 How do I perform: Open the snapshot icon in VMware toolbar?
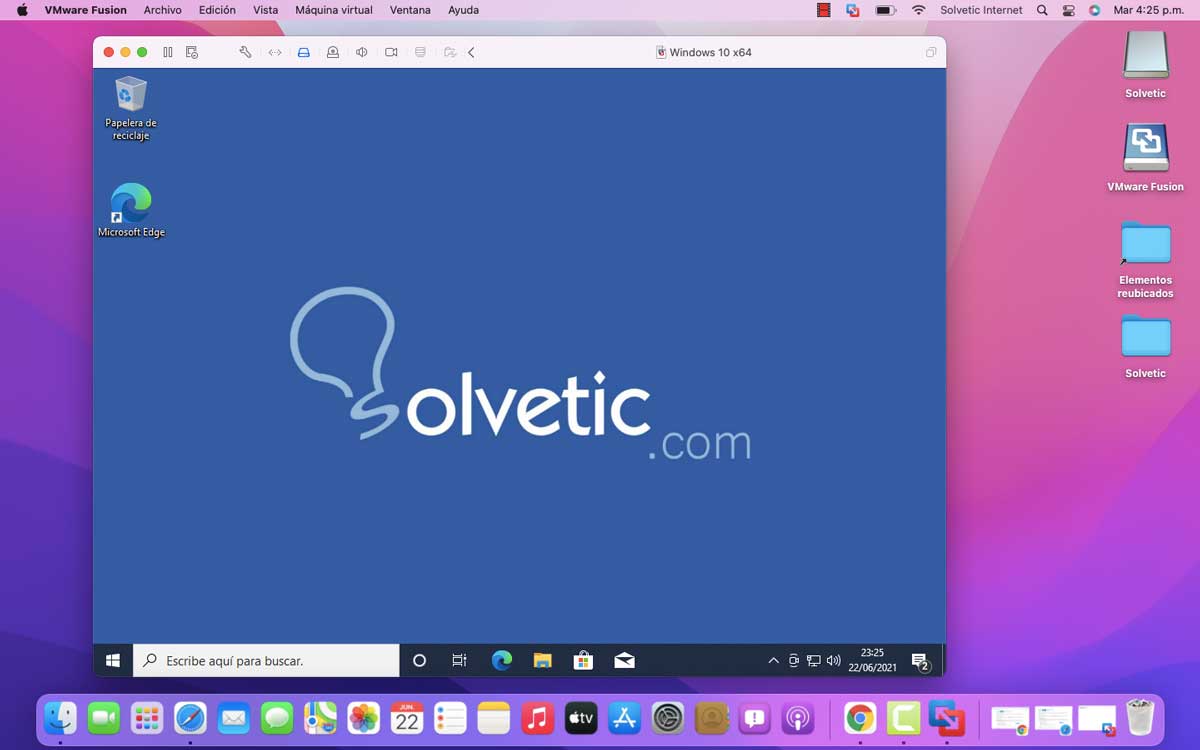click(x=192, y=52)
